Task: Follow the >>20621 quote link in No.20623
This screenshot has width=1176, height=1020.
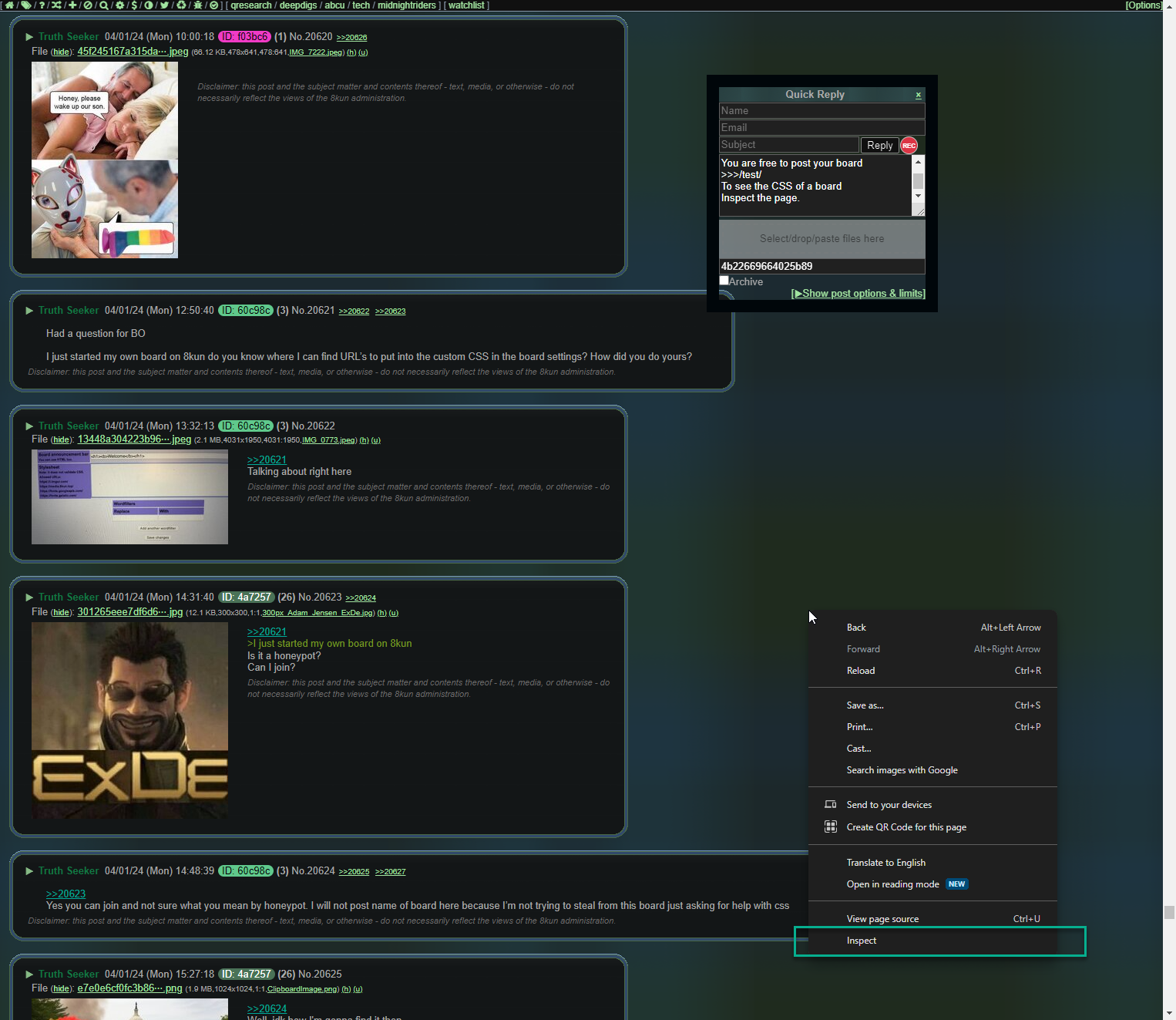Action: (x=267, y=632)
